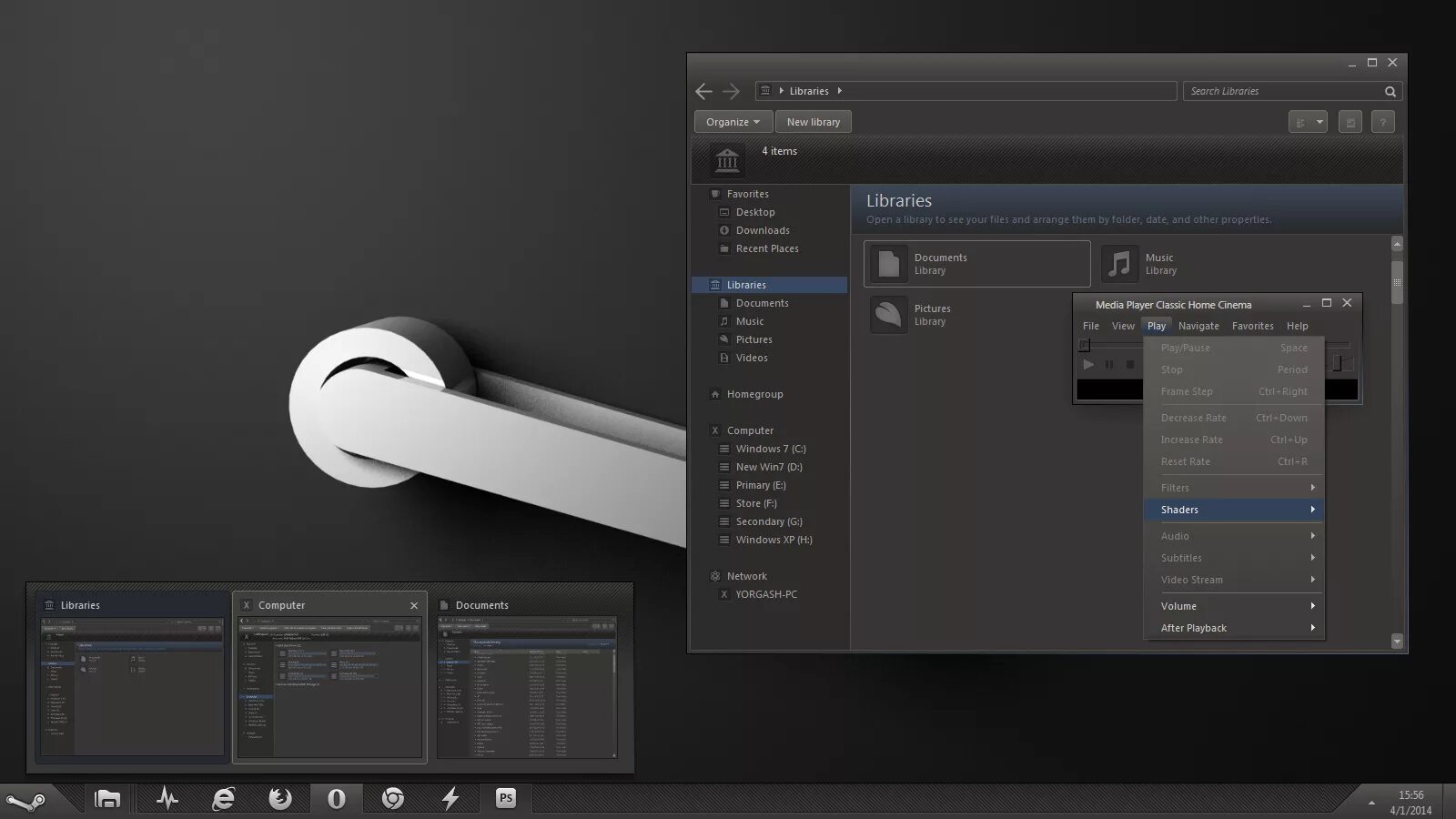Launch Photoshop from the taskbar
The height and width of the screenshot is (819, 1456).
[506, 798]
